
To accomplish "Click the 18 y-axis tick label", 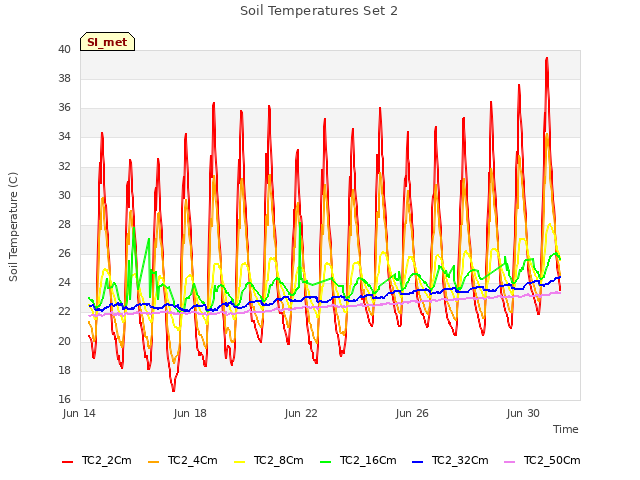I will (64, 370).
